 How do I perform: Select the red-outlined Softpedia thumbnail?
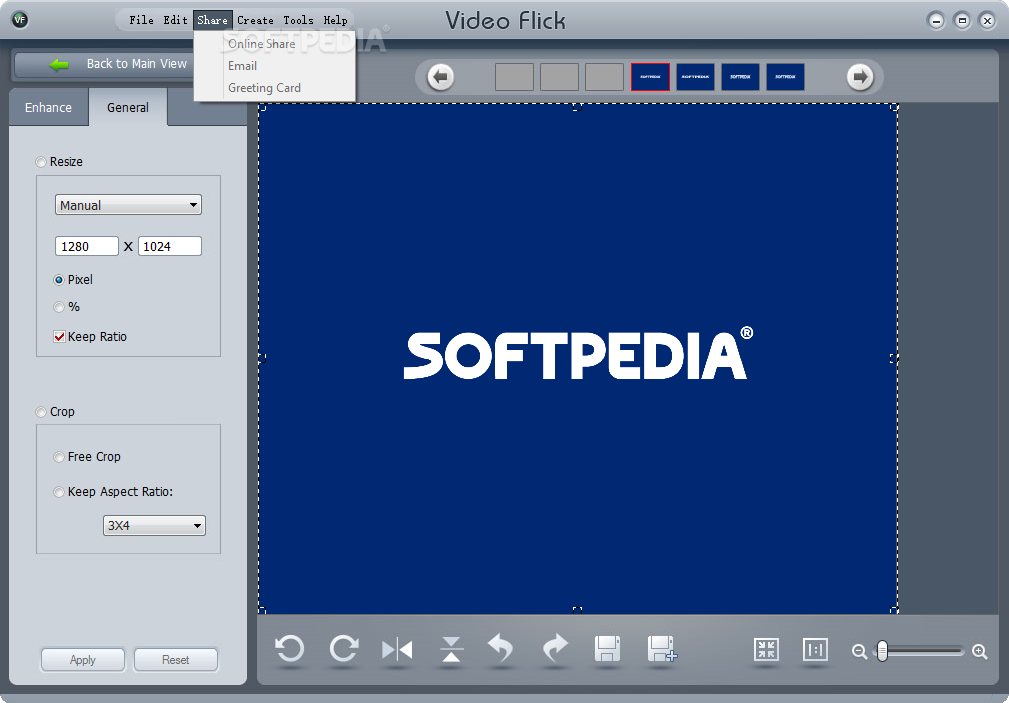650,77
